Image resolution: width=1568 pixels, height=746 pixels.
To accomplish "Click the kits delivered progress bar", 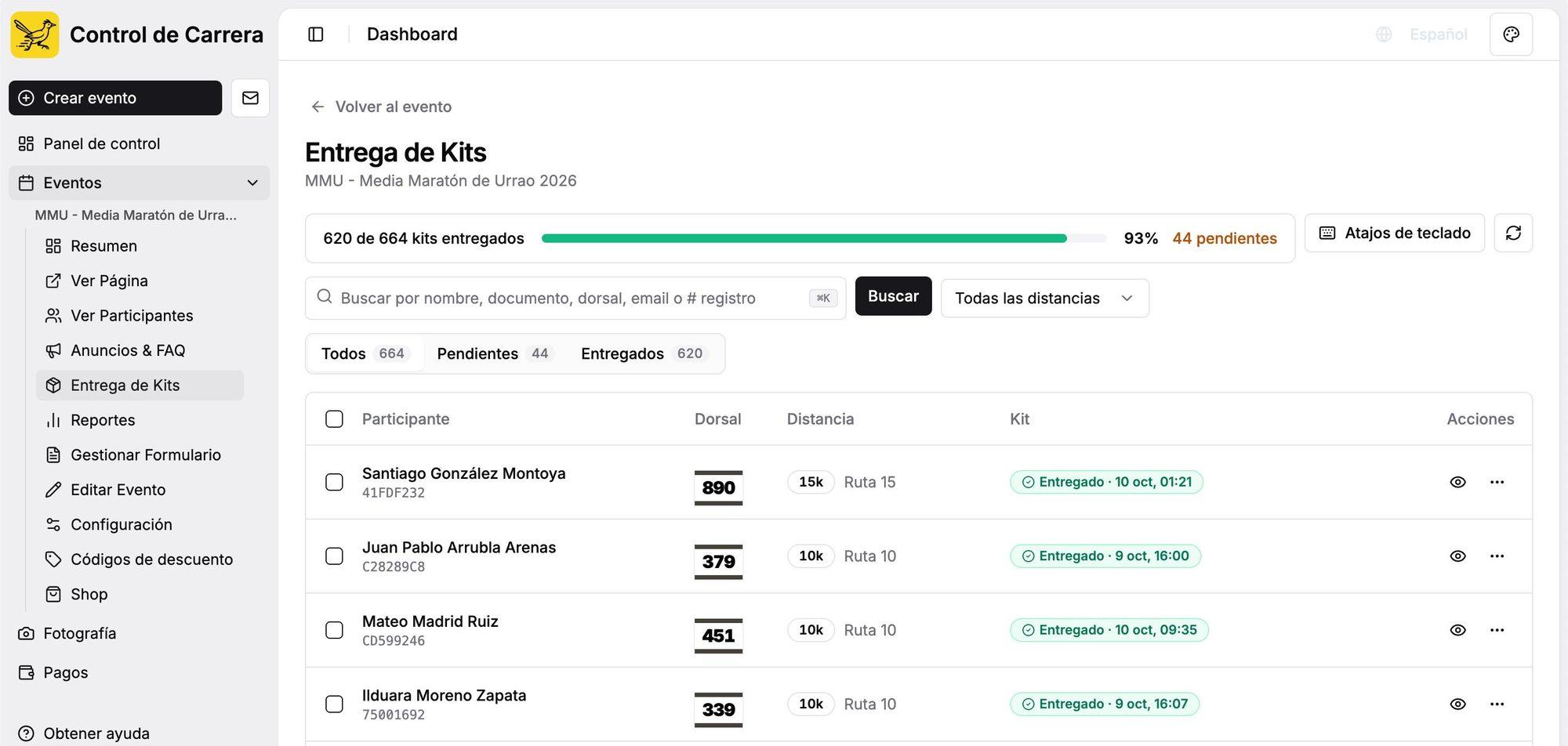I will 823,238.
